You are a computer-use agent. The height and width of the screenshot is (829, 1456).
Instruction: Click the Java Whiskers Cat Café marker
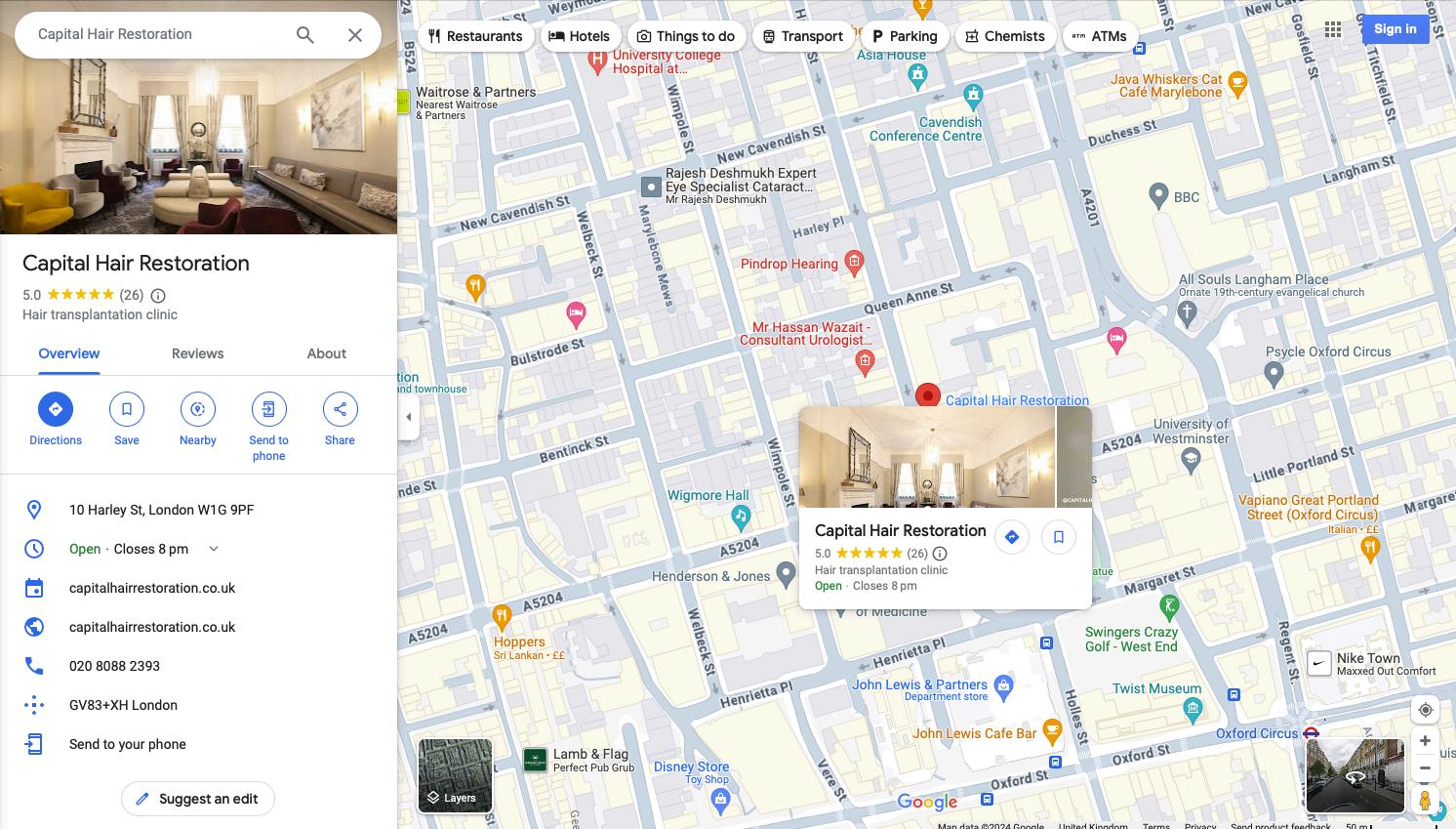1237,83
